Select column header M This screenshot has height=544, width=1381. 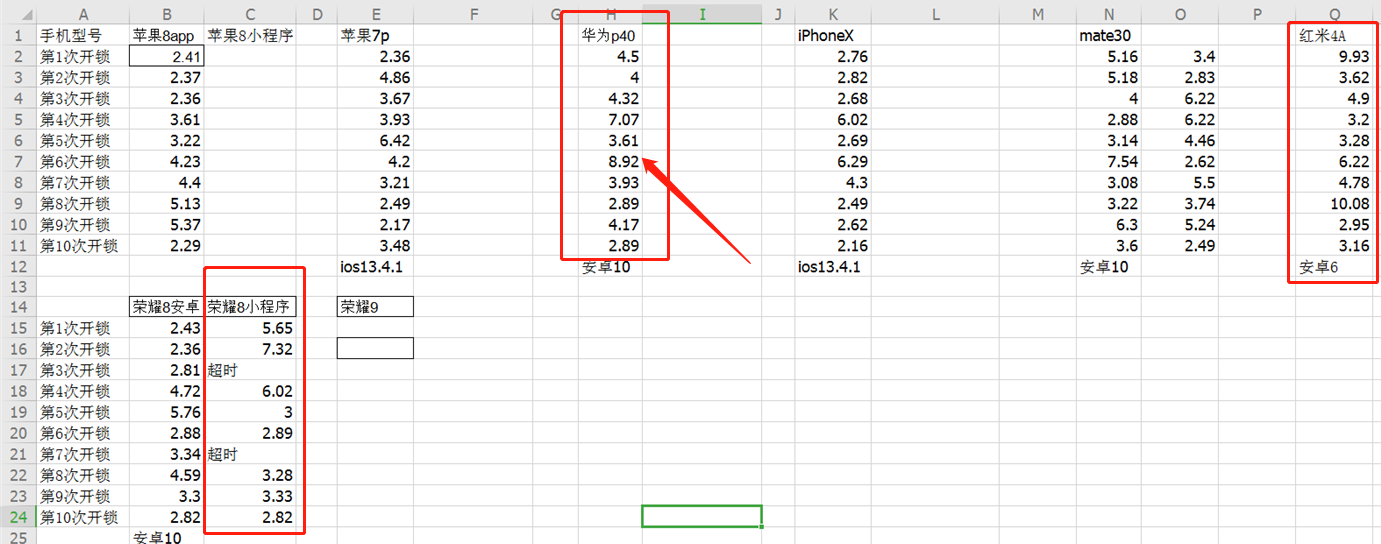coord(1038,14)
